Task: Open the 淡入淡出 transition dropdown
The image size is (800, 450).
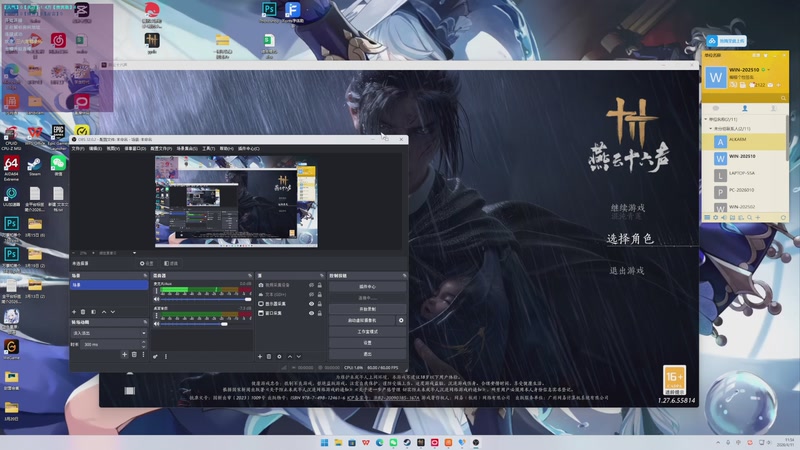Action: (109, 333)
